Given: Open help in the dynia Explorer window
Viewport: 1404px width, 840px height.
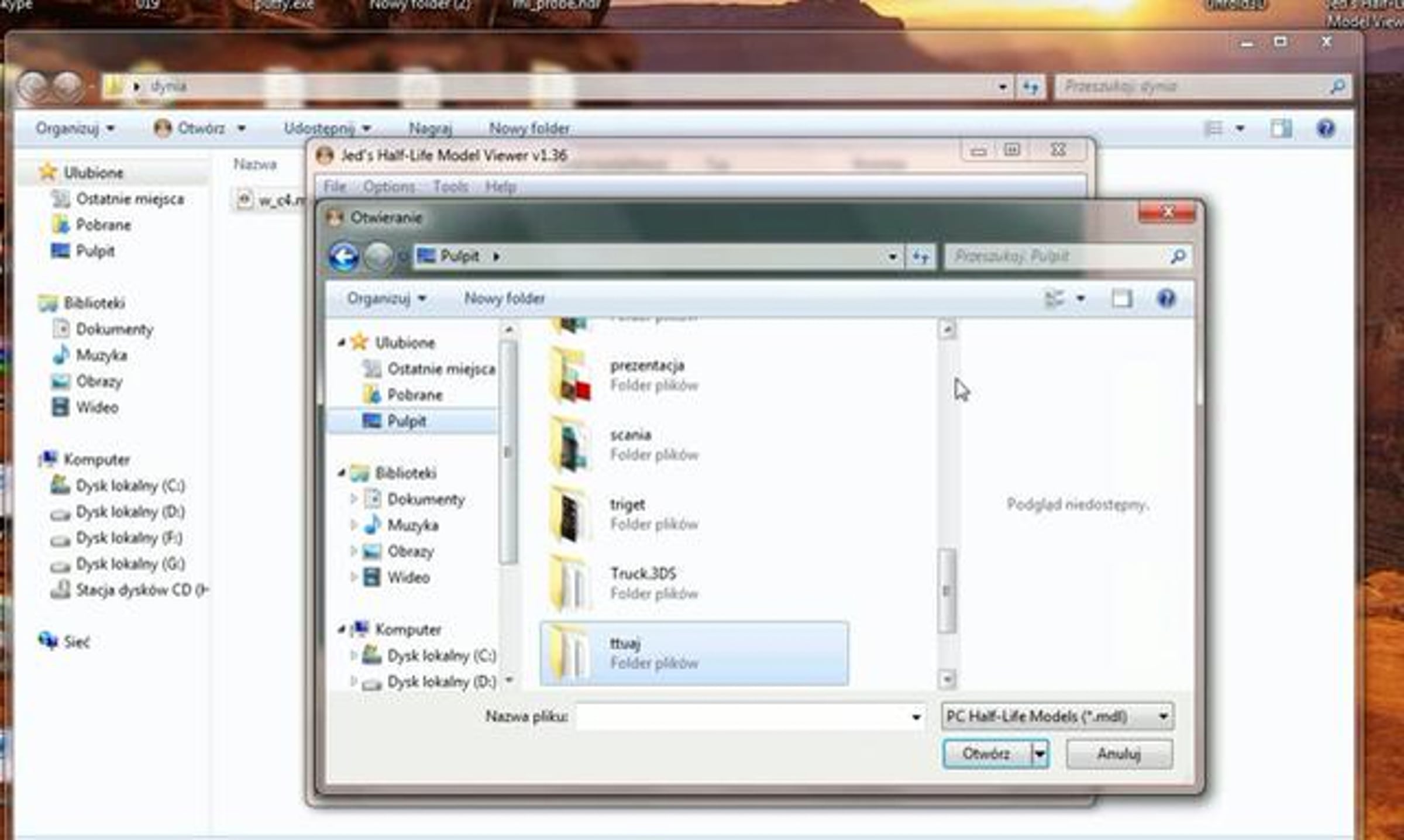Looking at the screenshot, I should click(1326, 128).
